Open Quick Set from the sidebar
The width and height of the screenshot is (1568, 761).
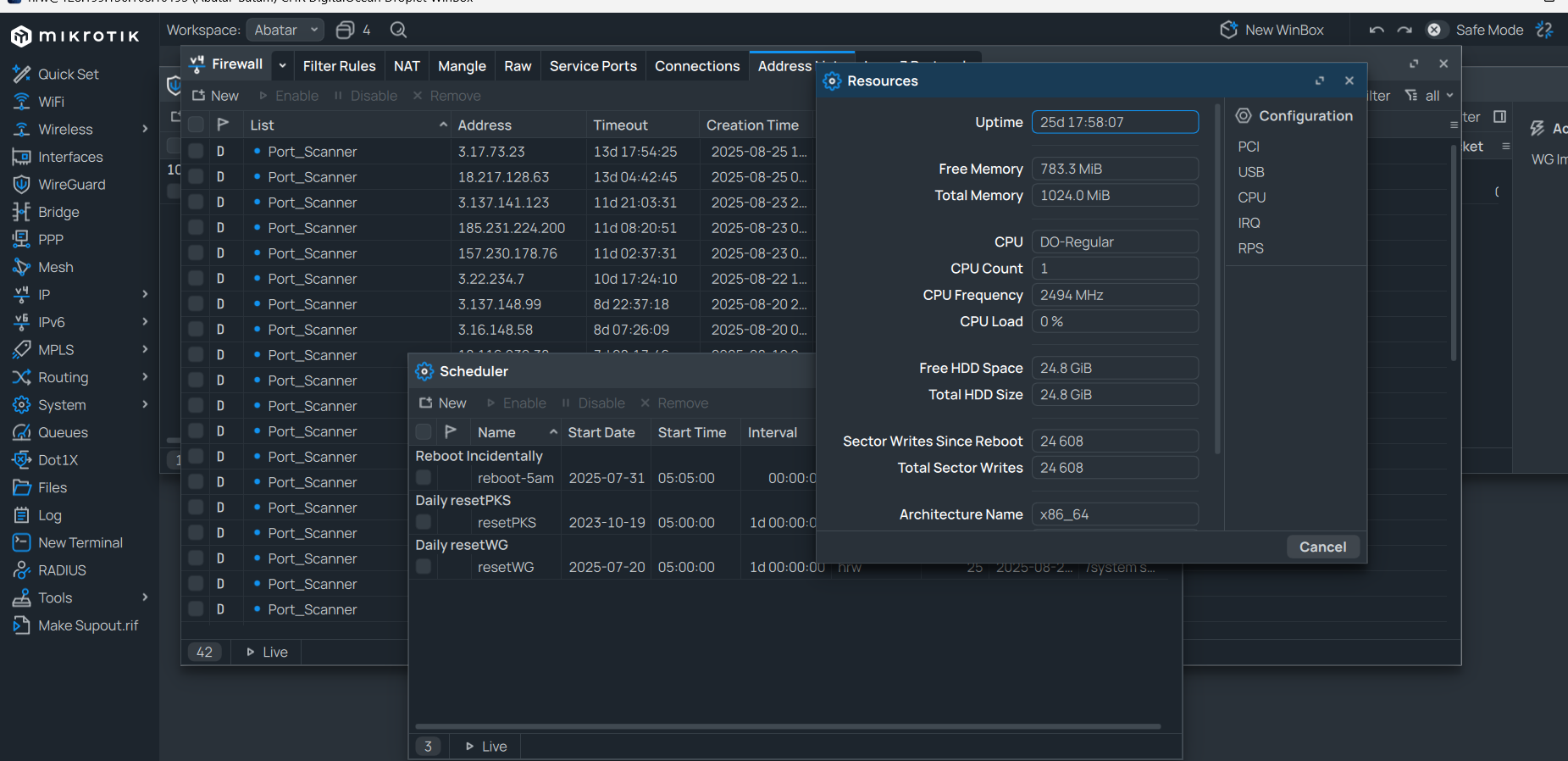pyautogui.click(x=68, y=75)
